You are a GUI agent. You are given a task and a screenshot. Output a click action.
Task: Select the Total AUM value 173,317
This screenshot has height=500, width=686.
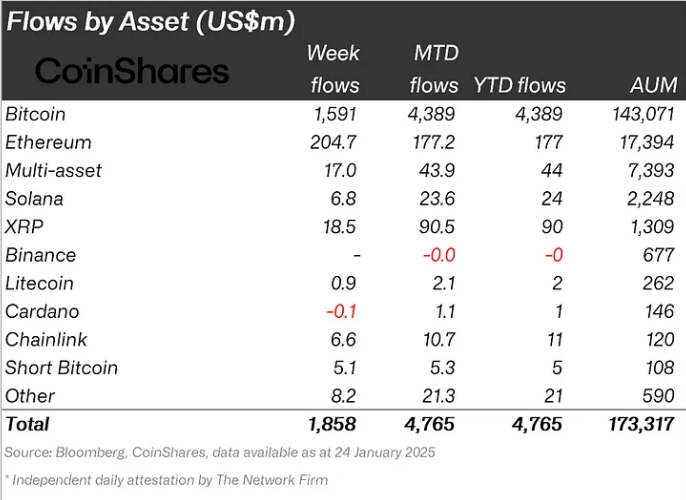[641, 424]
